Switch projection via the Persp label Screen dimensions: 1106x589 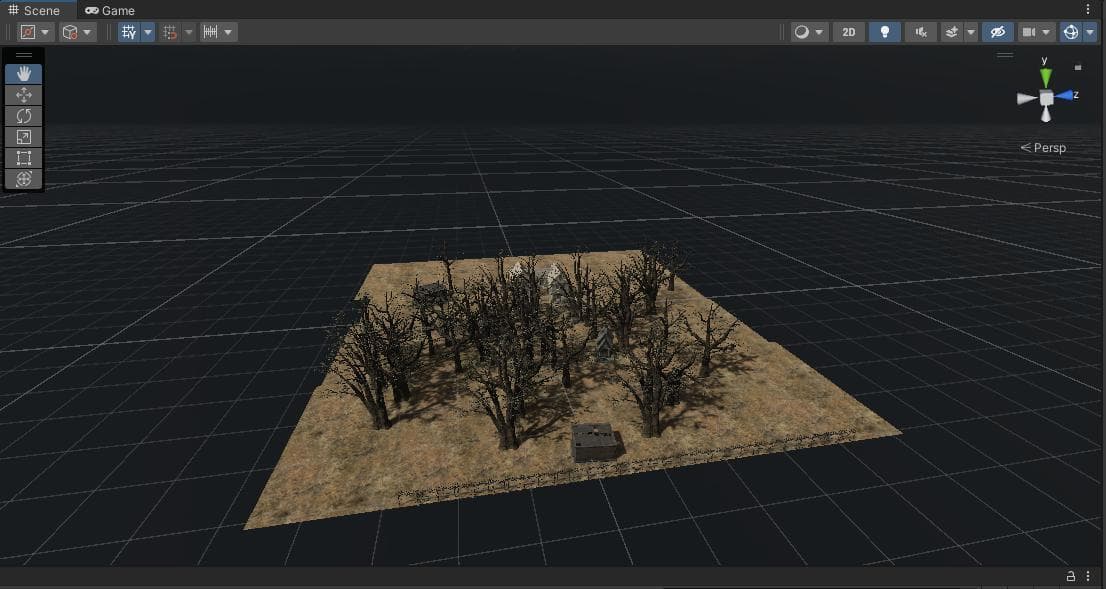(x=1043, y=147)
